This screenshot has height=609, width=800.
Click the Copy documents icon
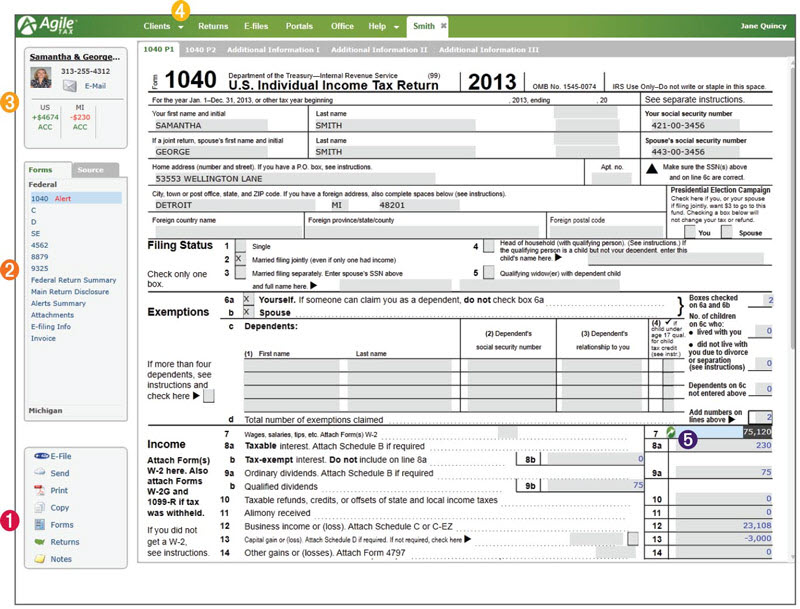tap(40, 508)
